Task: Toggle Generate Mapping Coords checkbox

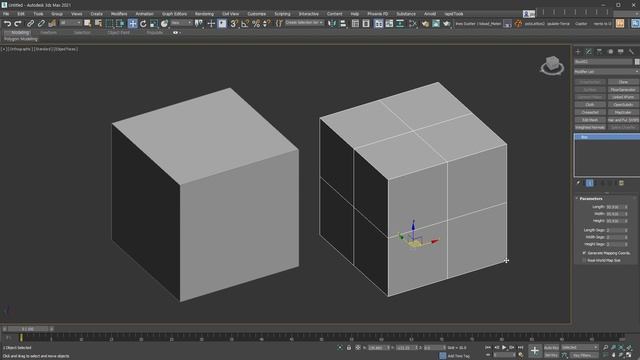Action: tap(584, 253)
